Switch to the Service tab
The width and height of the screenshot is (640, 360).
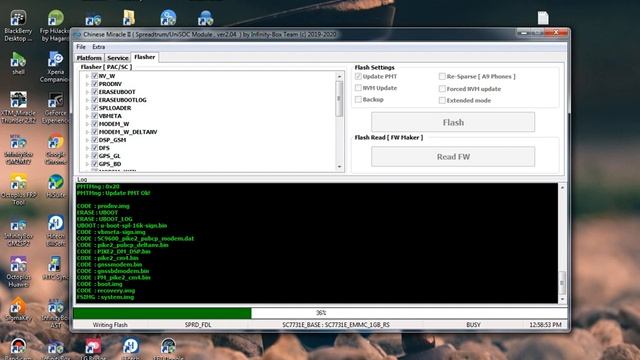tap(118, 58)
